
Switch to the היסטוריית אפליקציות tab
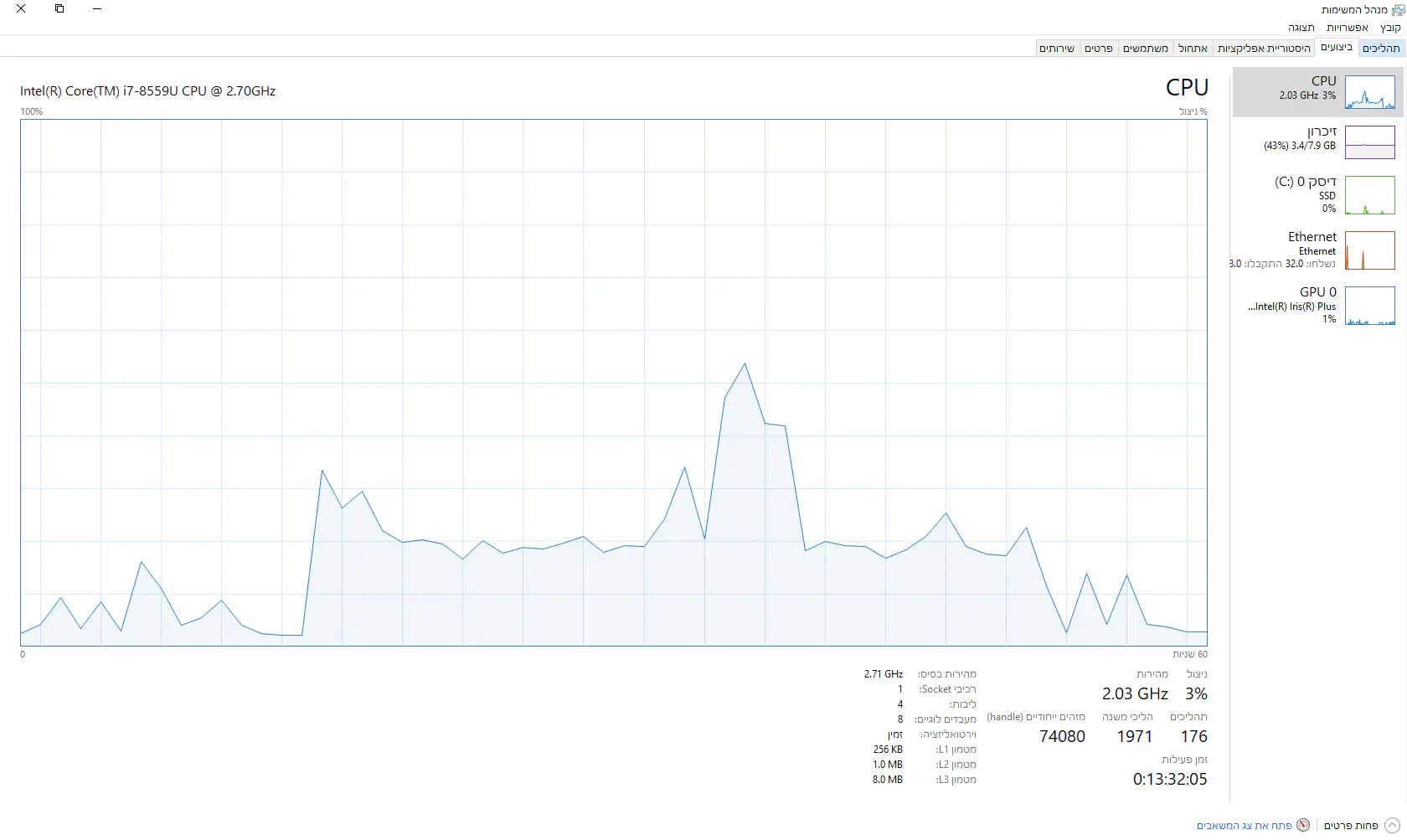tap(1264, 48)
